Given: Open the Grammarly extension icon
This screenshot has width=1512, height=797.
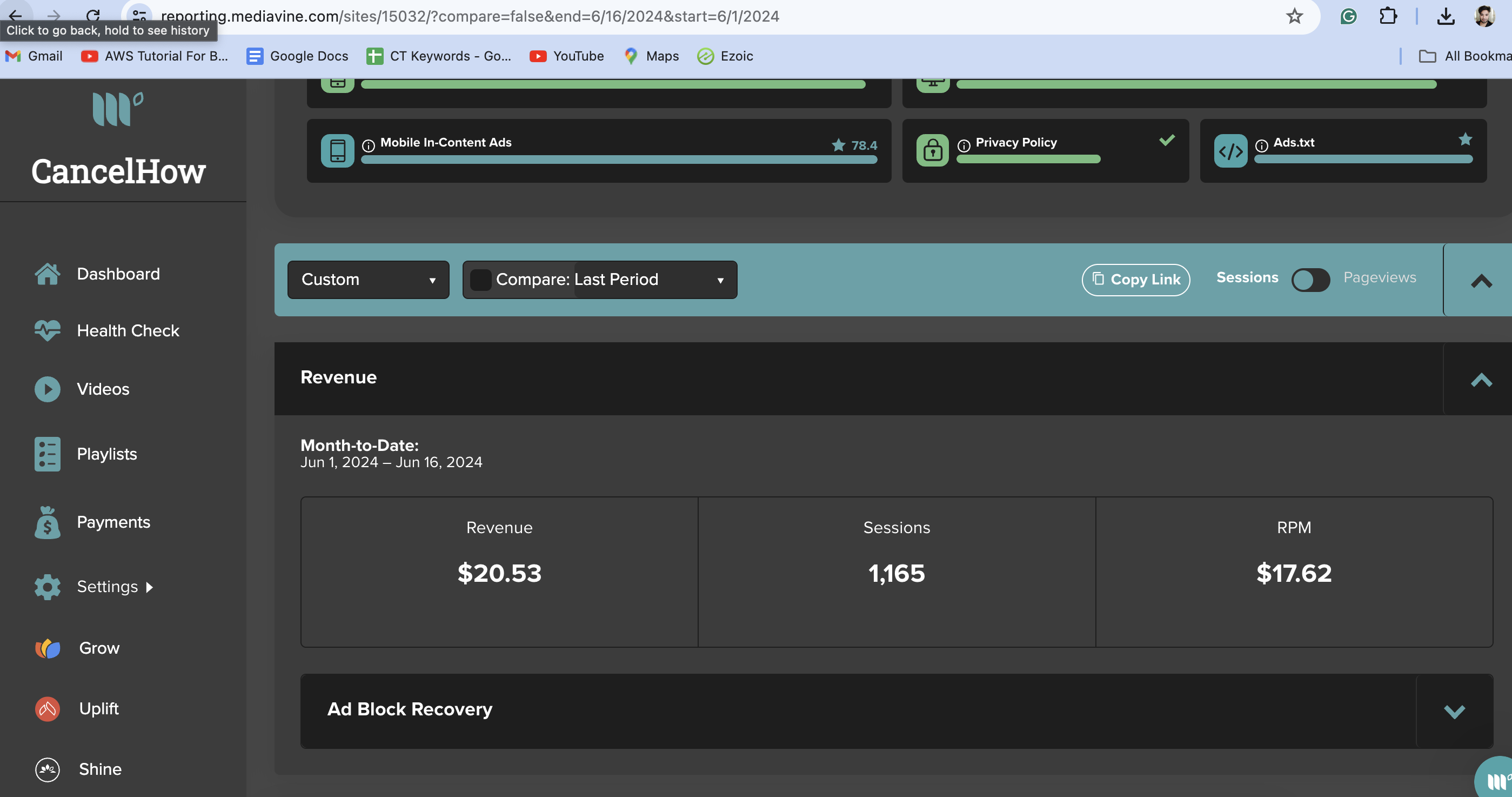Looking at the screenshot, I should [1348, 16].
